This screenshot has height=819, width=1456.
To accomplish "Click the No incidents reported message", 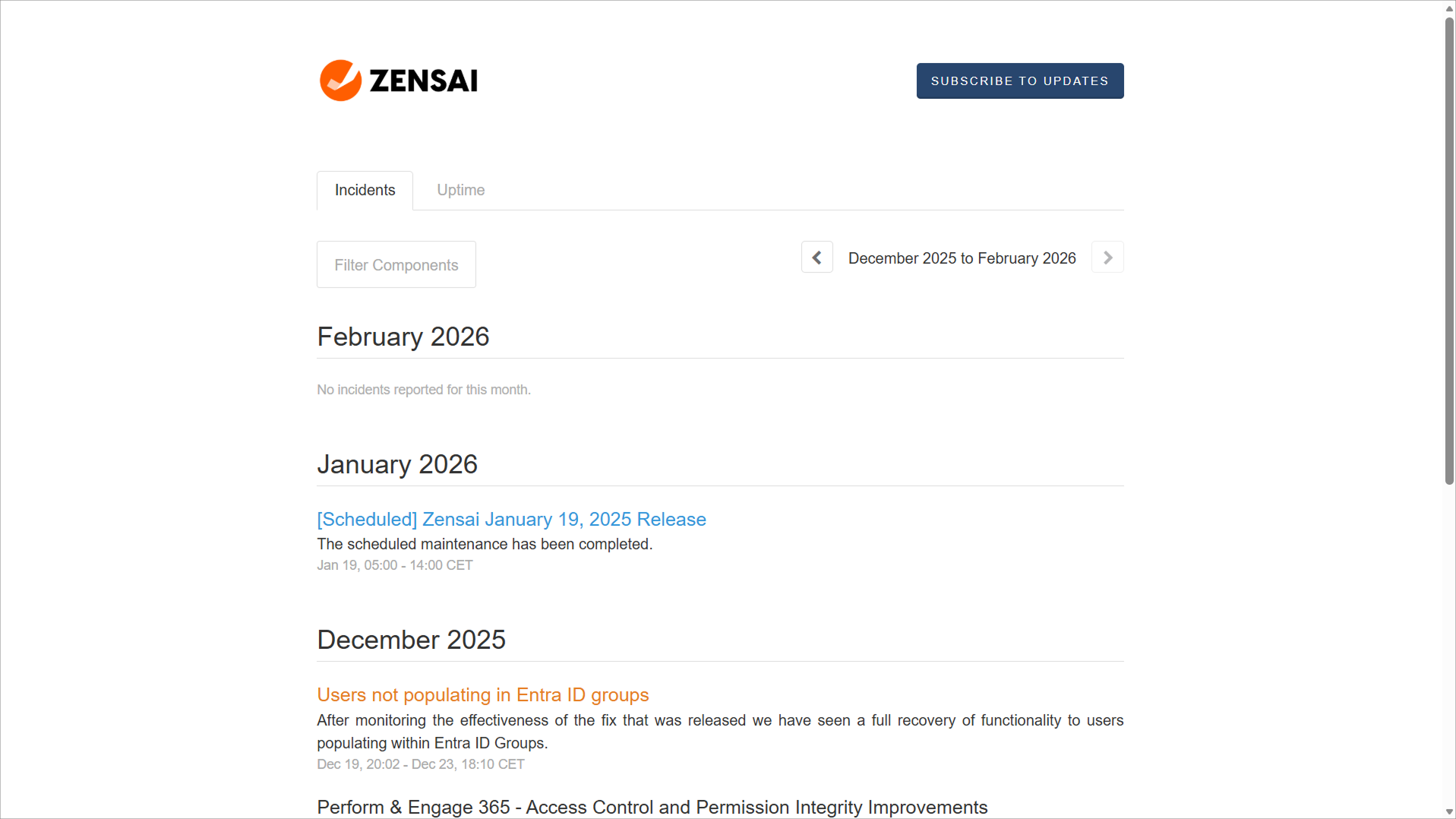I will 423,390.
